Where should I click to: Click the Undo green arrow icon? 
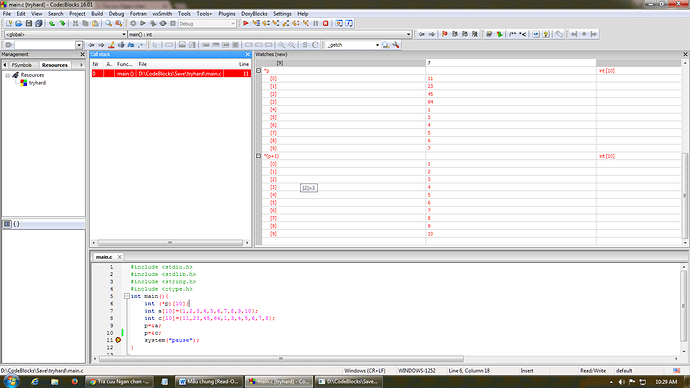click(x=52, y=23)
